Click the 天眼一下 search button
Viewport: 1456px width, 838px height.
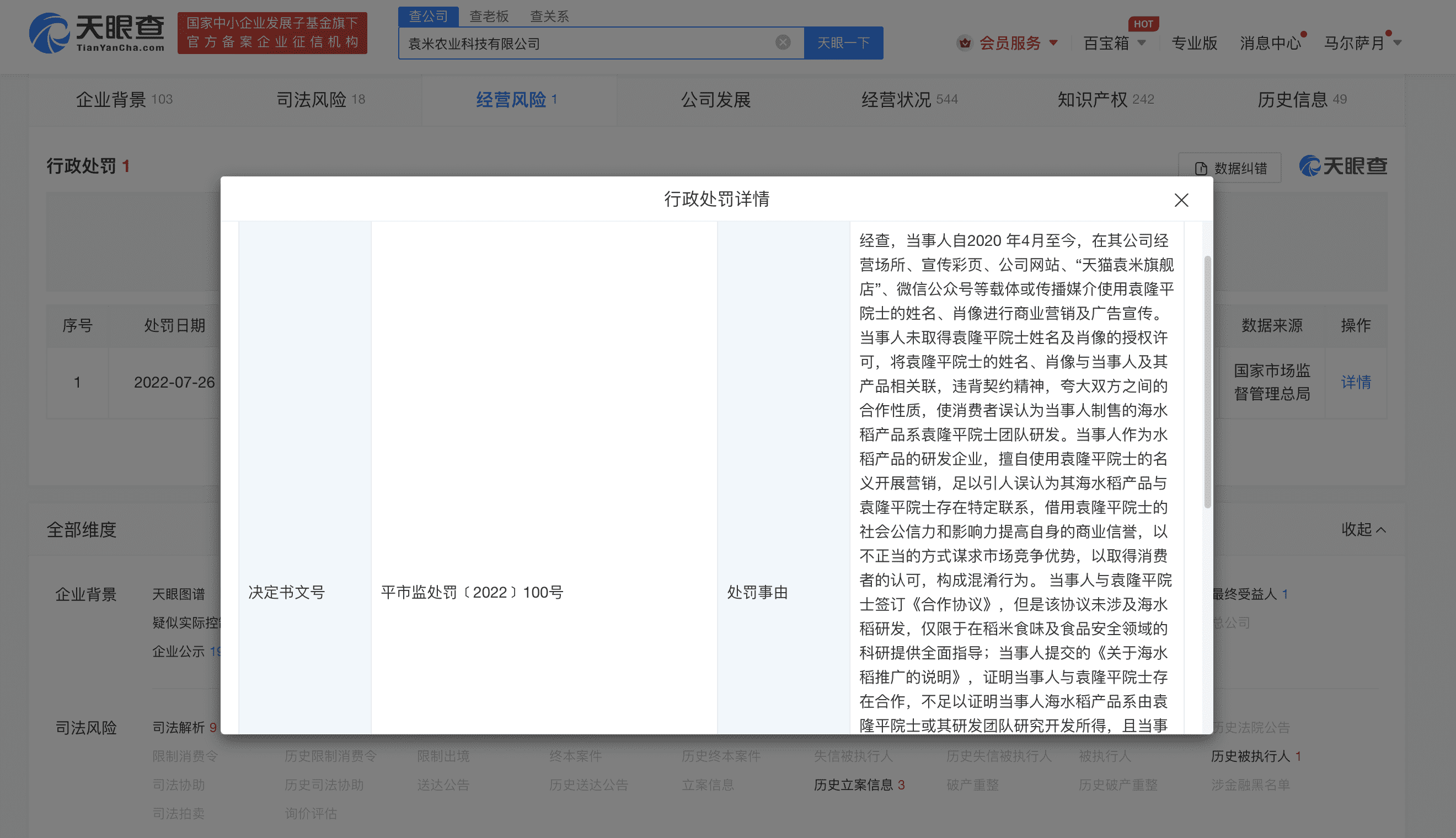tap(843, 42)
